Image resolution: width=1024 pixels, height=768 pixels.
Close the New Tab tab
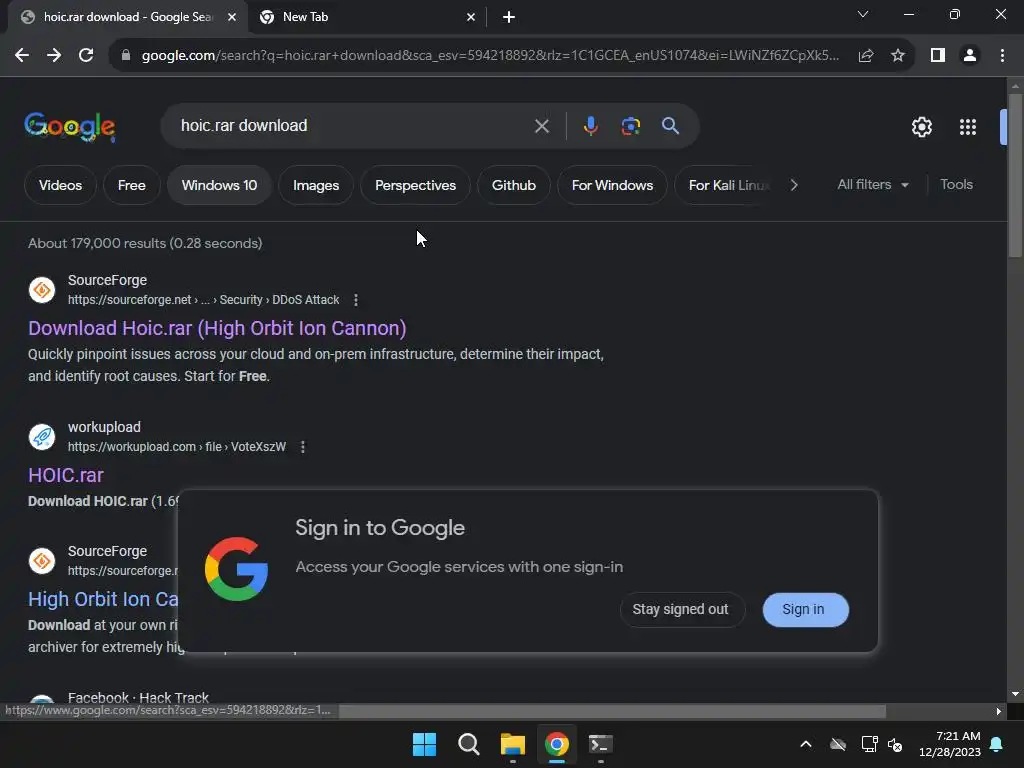point(471,17)
